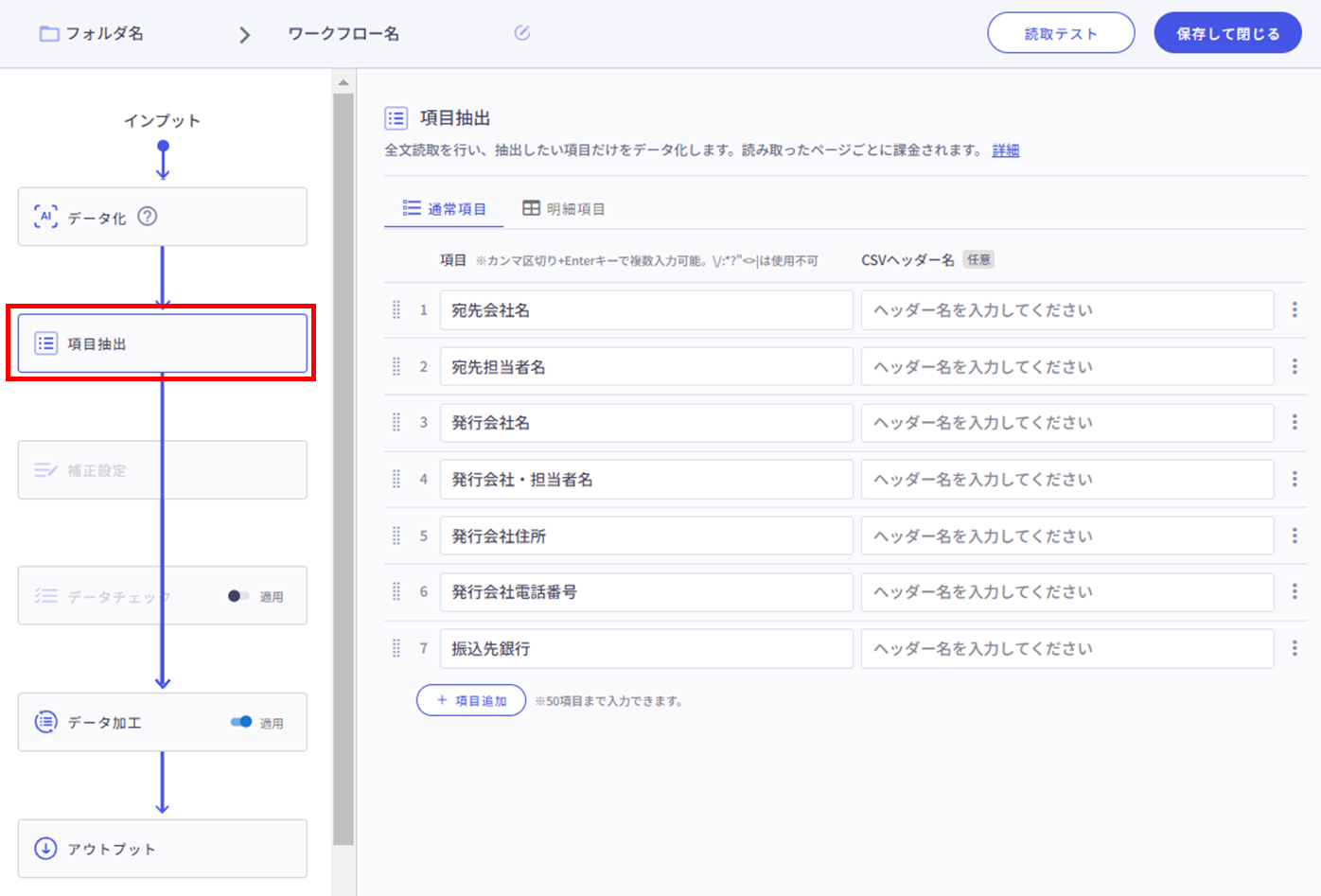Click the ワークフロー名 title
The height and width of the screenshot is (896, 1321).
tap(343, 34)
